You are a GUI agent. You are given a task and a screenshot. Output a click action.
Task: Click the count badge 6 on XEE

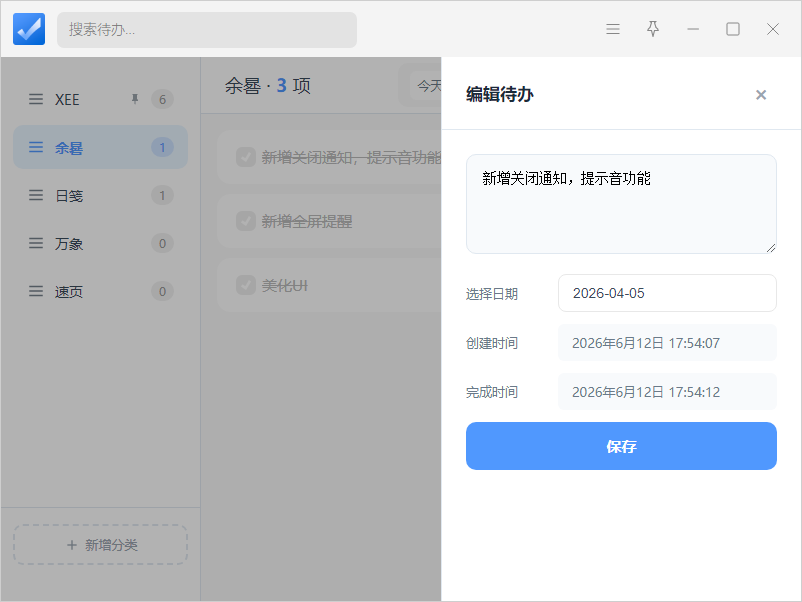162,99
